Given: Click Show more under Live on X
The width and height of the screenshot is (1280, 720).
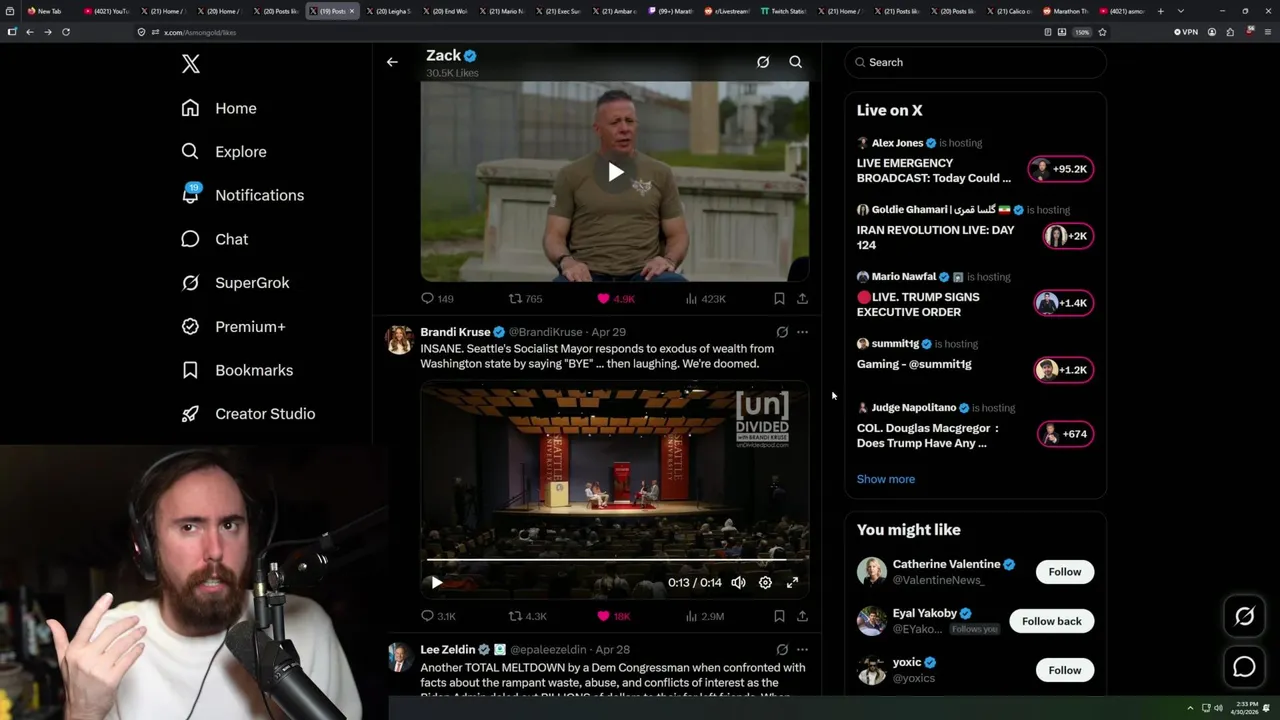Looking at the screenshot, I should click(x=885, y=479).
